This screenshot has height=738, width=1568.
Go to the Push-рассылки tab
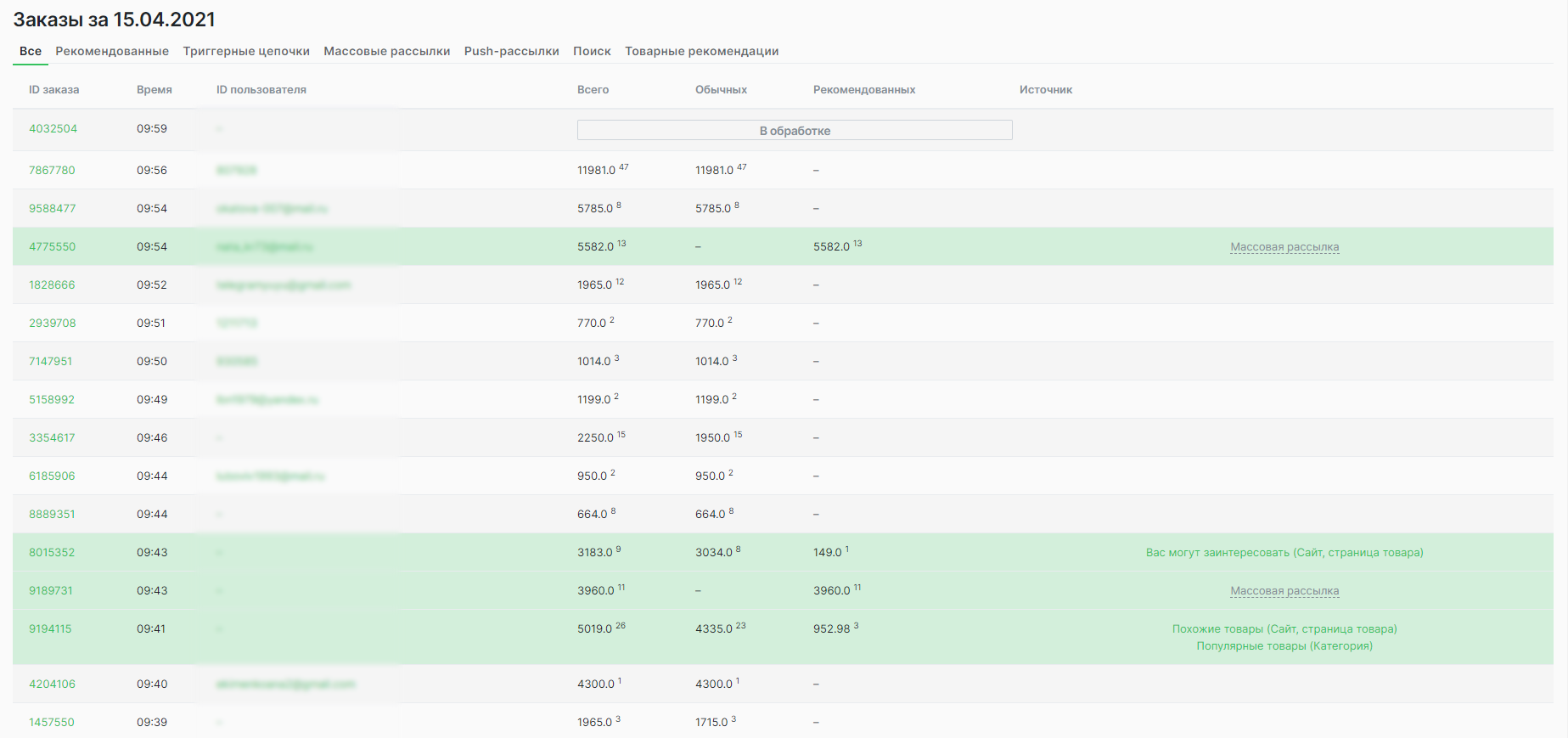click(x=511, y=51)
